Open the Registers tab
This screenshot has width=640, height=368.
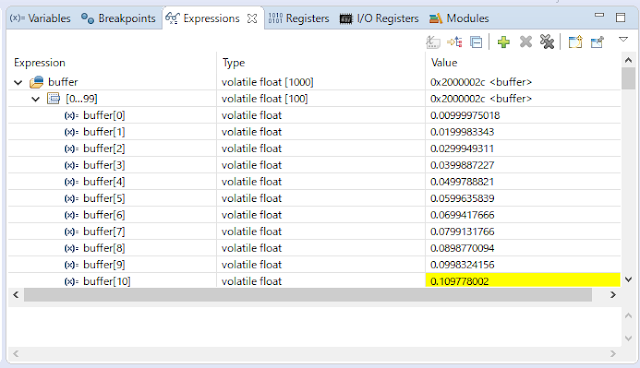click(299, 18)
